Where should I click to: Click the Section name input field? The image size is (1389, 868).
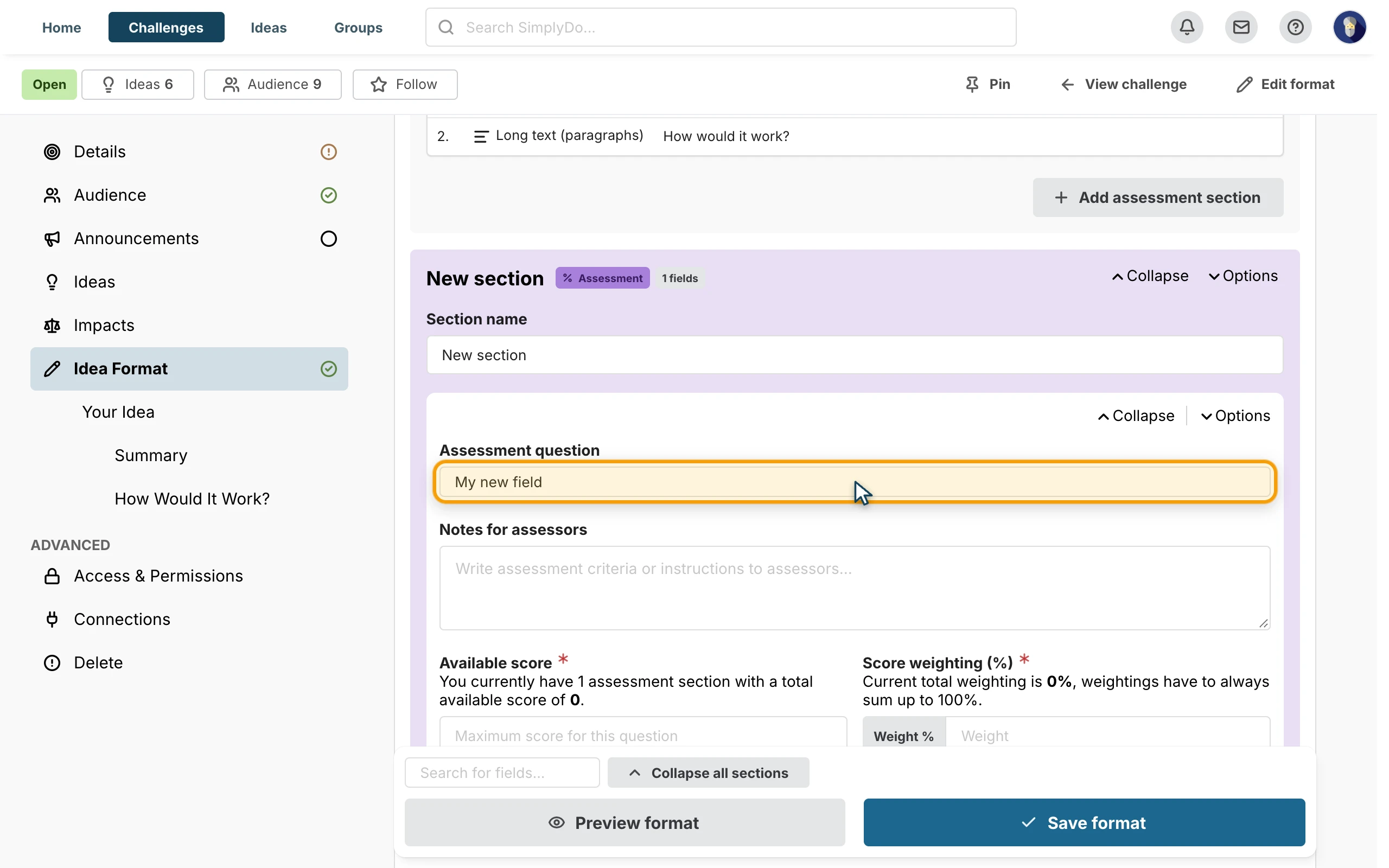(855, 355)
